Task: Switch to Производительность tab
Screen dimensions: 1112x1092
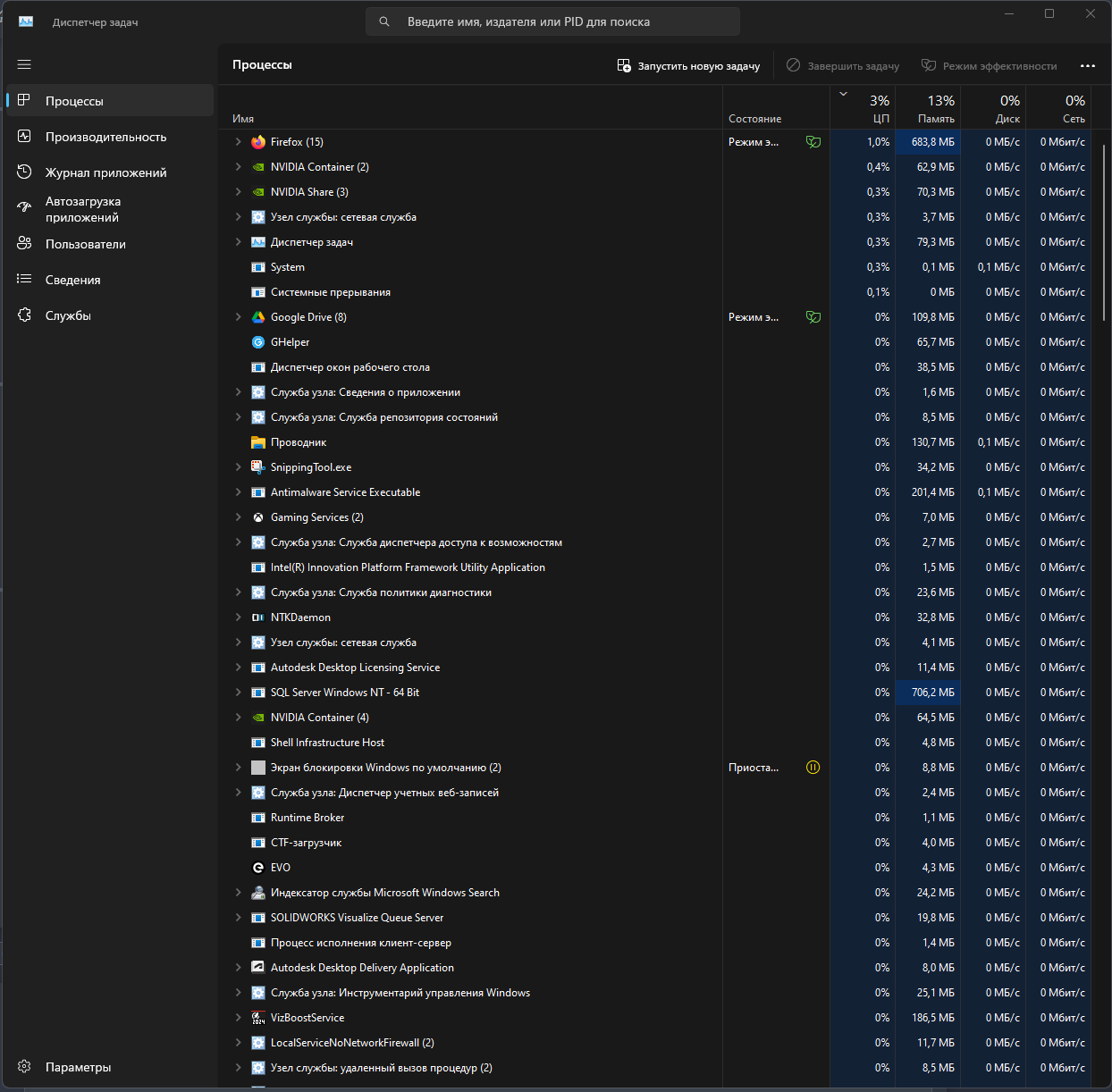Action: 110,137
